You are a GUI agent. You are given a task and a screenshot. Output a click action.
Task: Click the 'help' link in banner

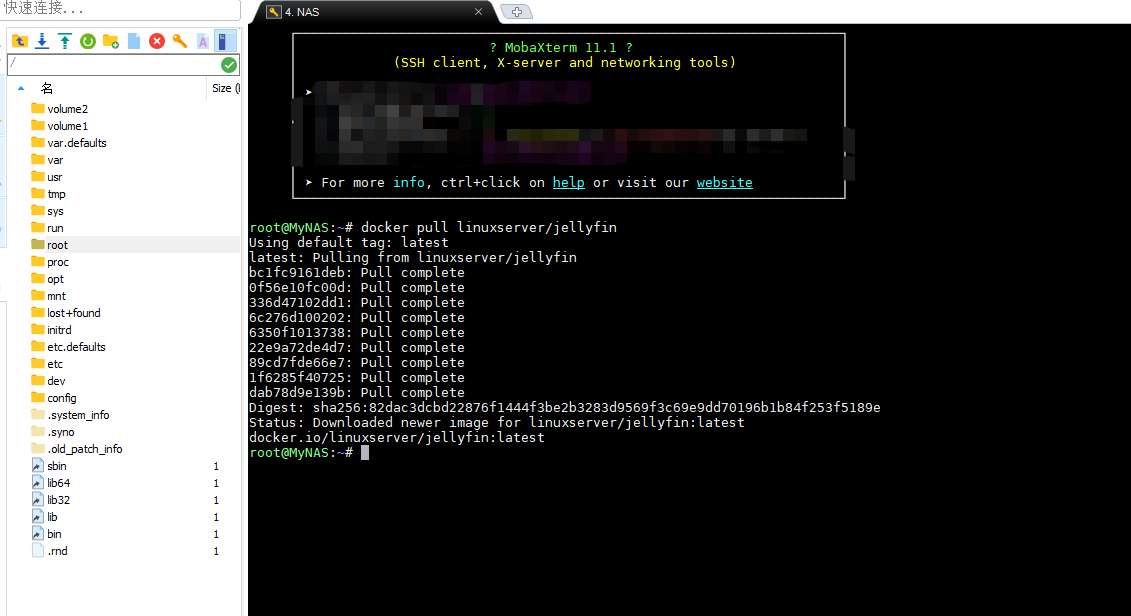(x=568, y=182)
